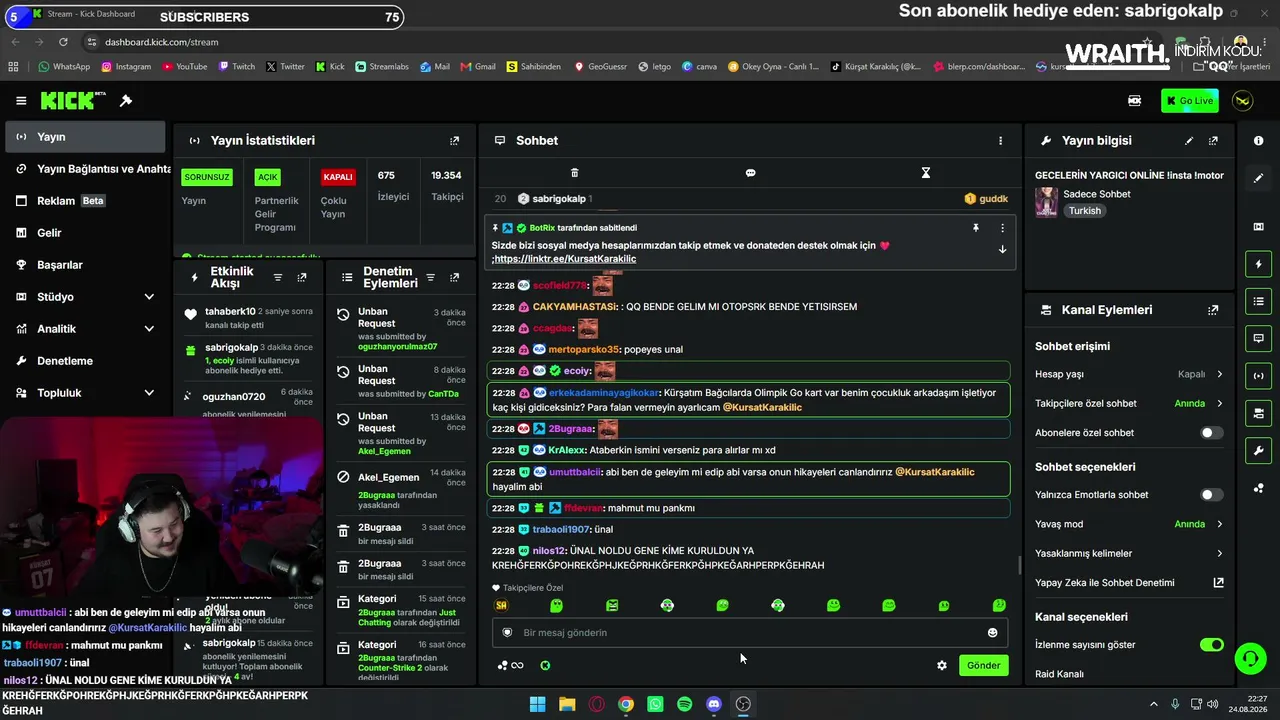The width and height of the screenshot is (1280, 720).
Task: Click the Windows Start button
Action: pyautogui.click(x=537, y=704)
